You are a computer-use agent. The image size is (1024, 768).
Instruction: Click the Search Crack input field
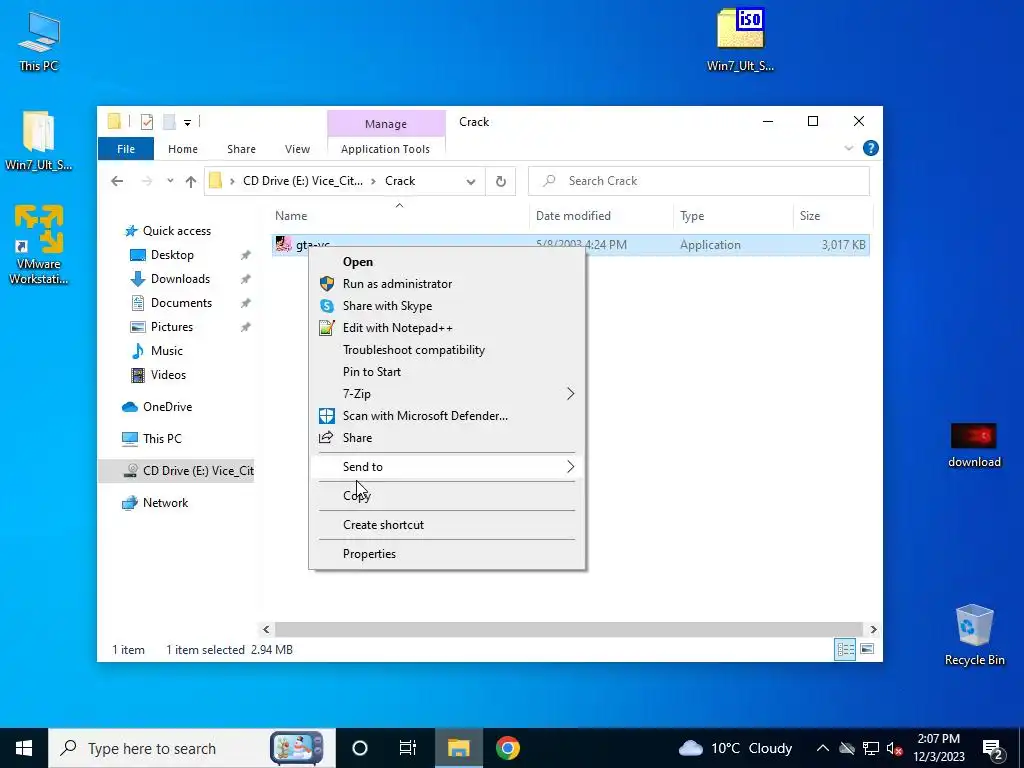[699, 181]
